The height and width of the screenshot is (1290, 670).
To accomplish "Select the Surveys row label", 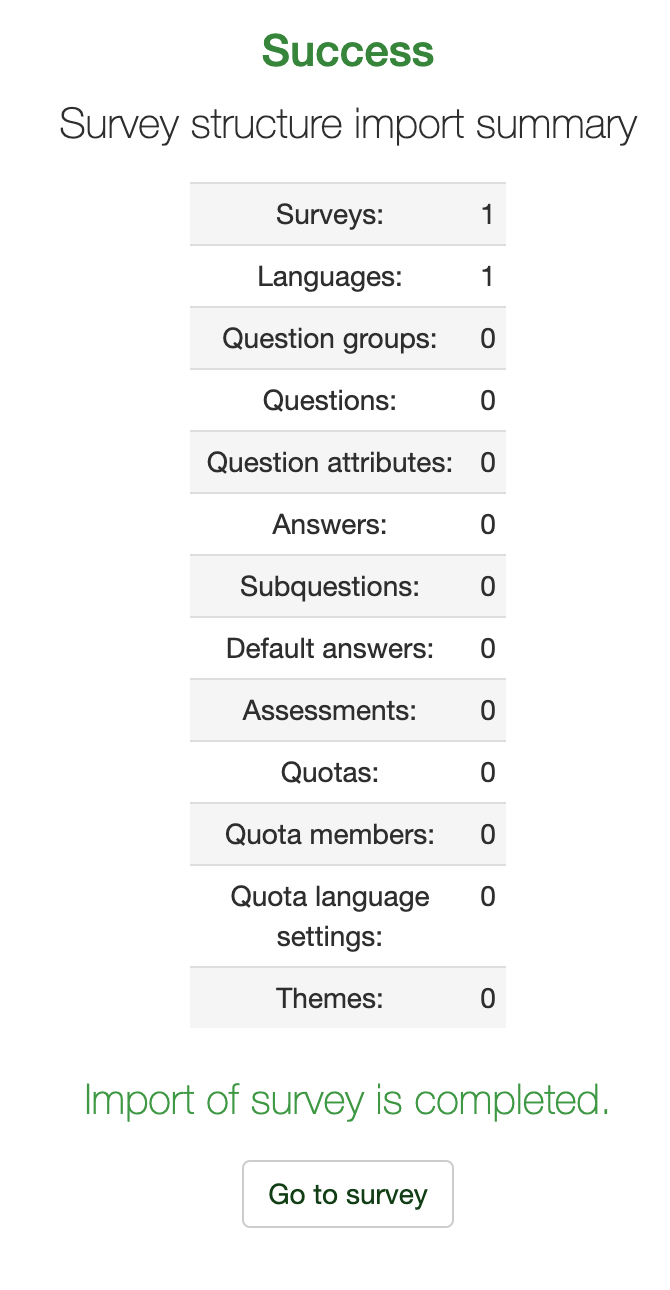I will tap(330, 215).
